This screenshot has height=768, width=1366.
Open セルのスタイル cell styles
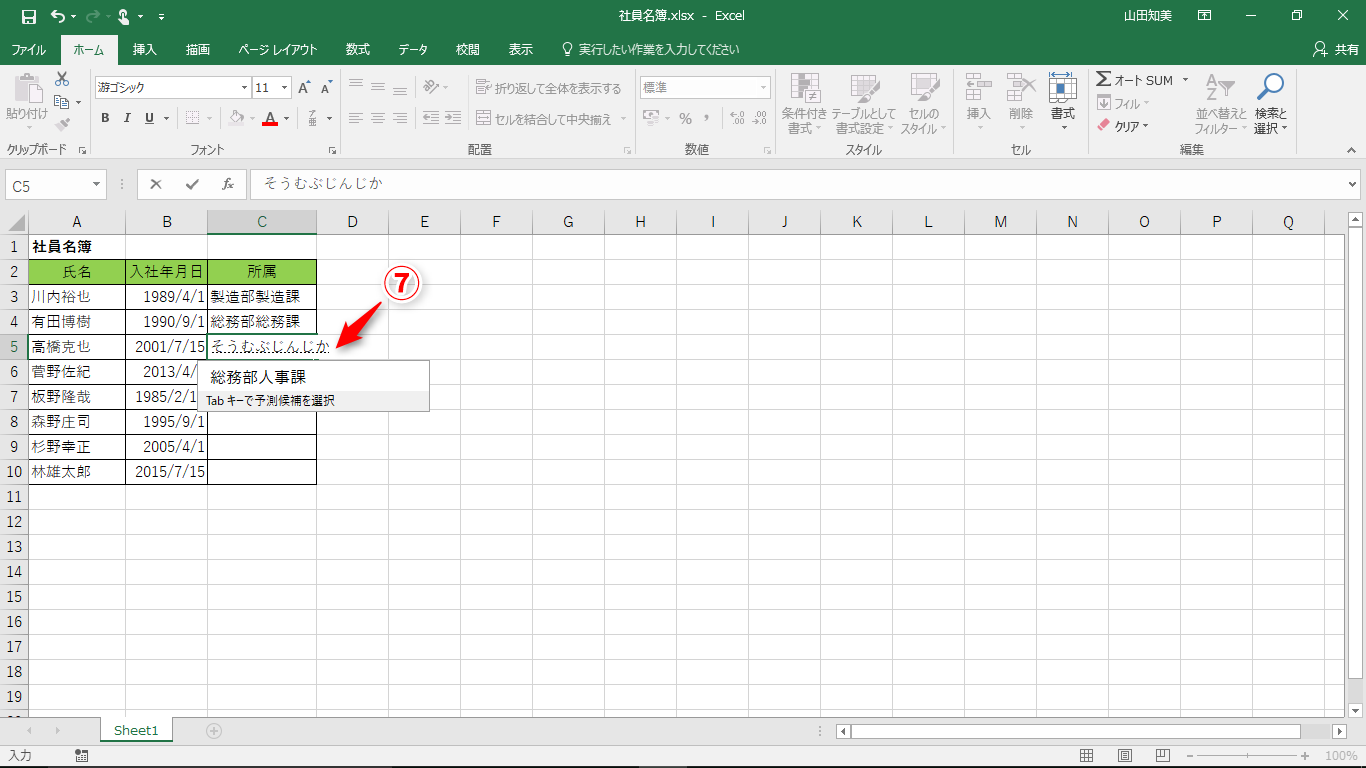click(924, 104)
